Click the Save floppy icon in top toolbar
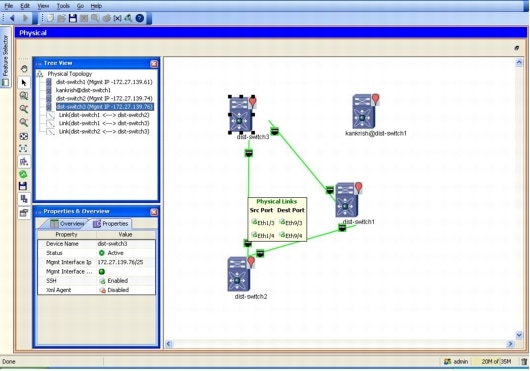The image size is (530, 371). pyautogui.click(x=73, y=18)
